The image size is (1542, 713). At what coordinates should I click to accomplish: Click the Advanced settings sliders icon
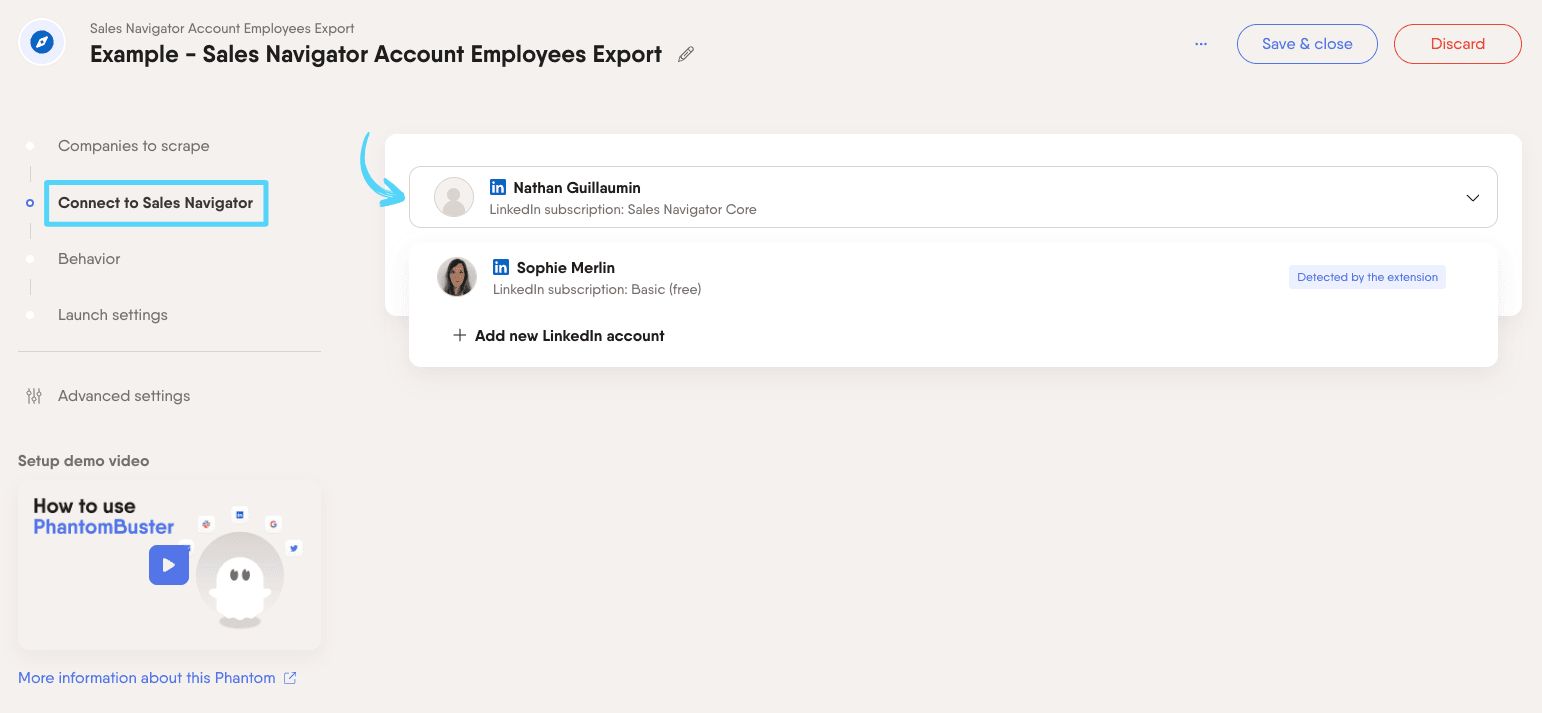34,396
